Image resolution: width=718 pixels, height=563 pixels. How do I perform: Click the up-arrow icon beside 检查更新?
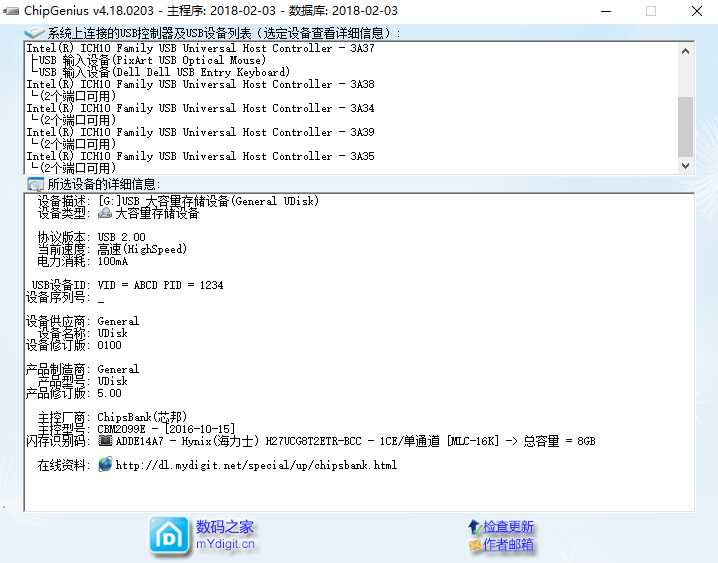click(473, 527)
